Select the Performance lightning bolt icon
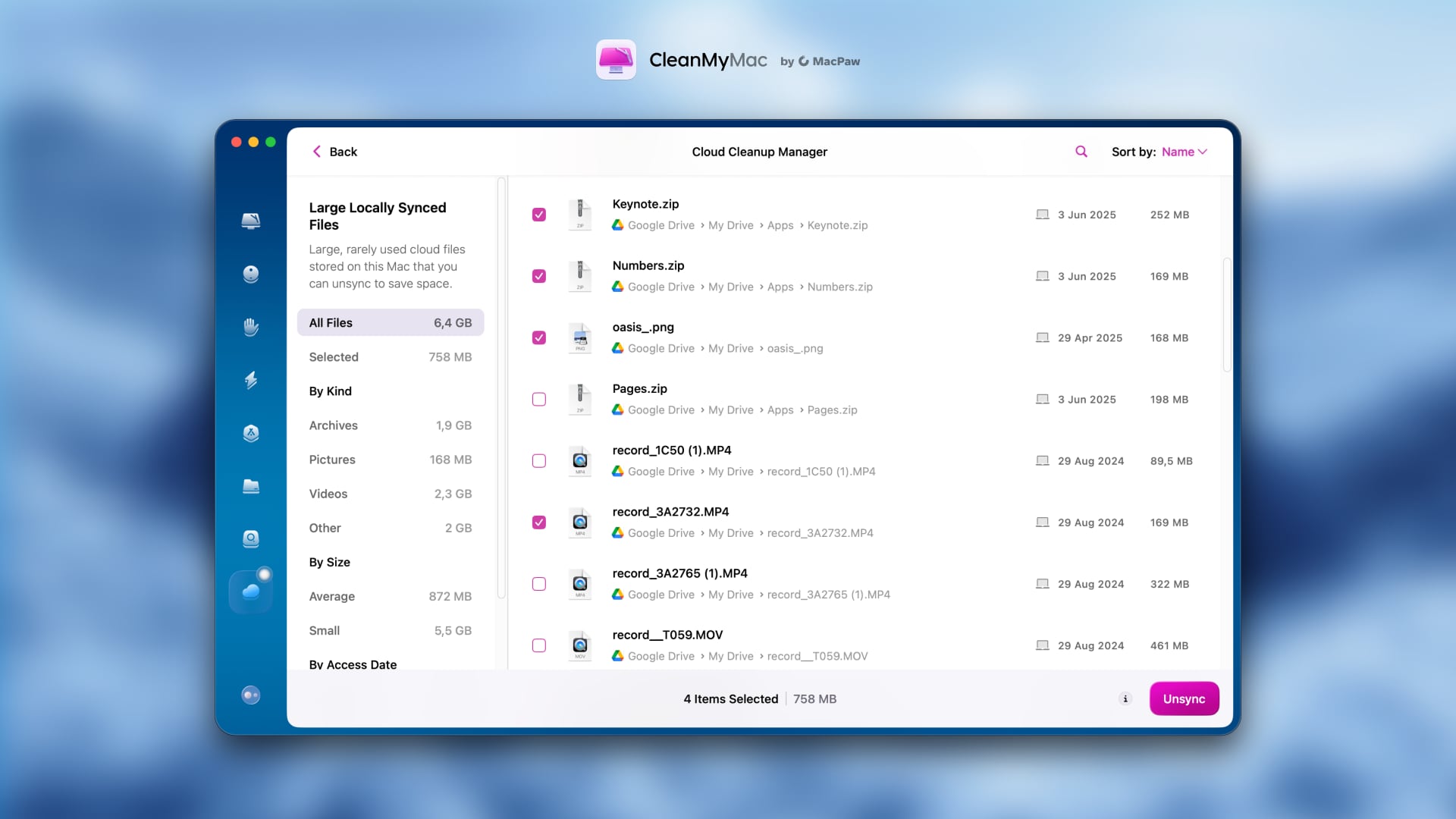 tap(251, 380)
